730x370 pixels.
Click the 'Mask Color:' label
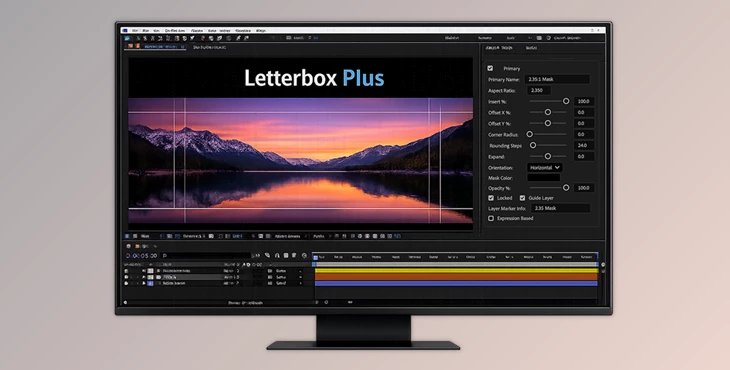[500, 178]
